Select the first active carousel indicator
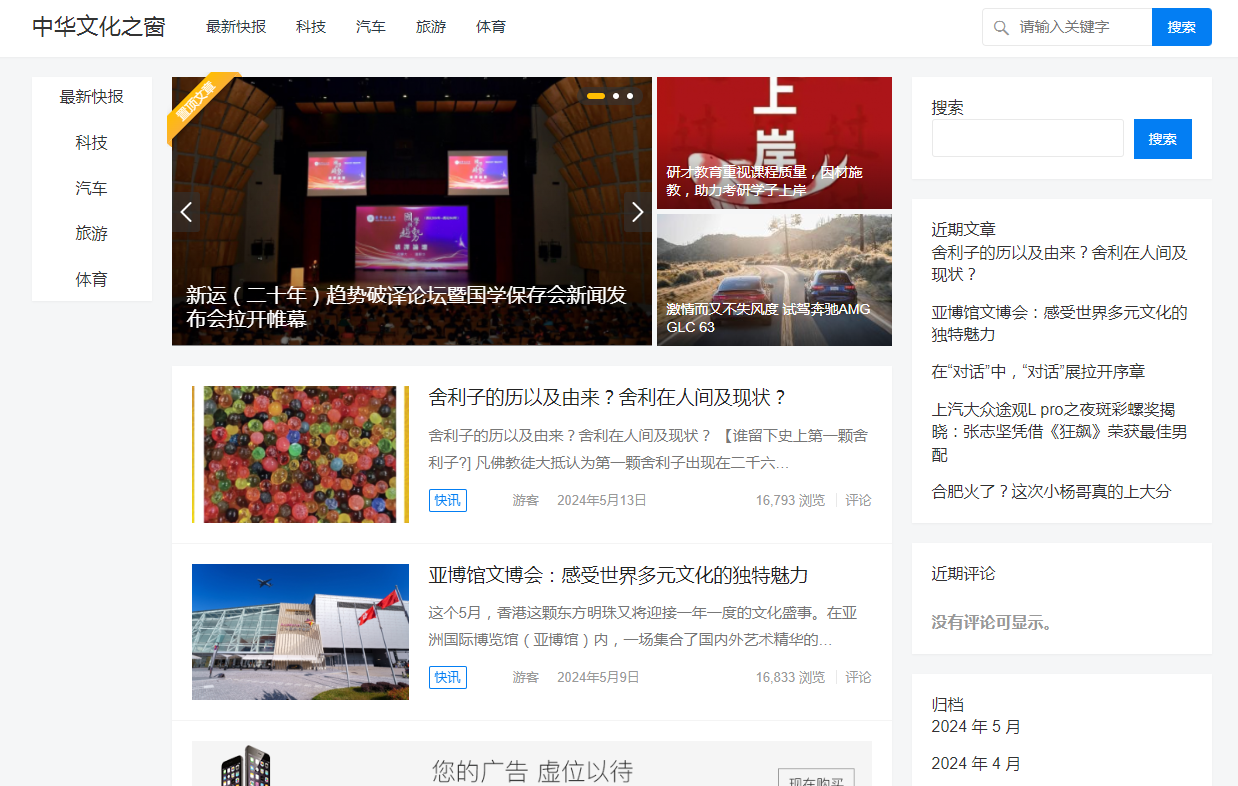 coord(596,96)
